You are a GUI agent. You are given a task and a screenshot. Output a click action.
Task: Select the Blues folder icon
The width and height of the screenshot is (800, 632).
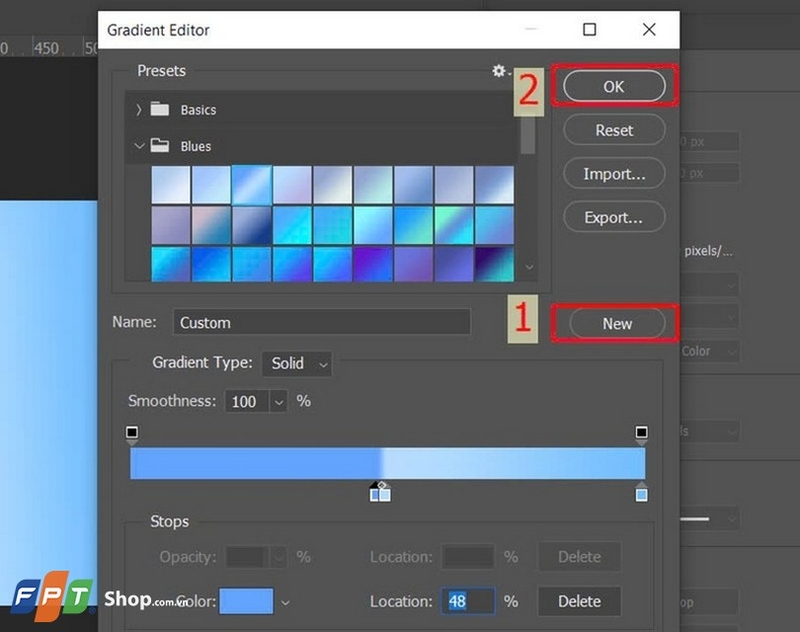click(x=160, y=145)
